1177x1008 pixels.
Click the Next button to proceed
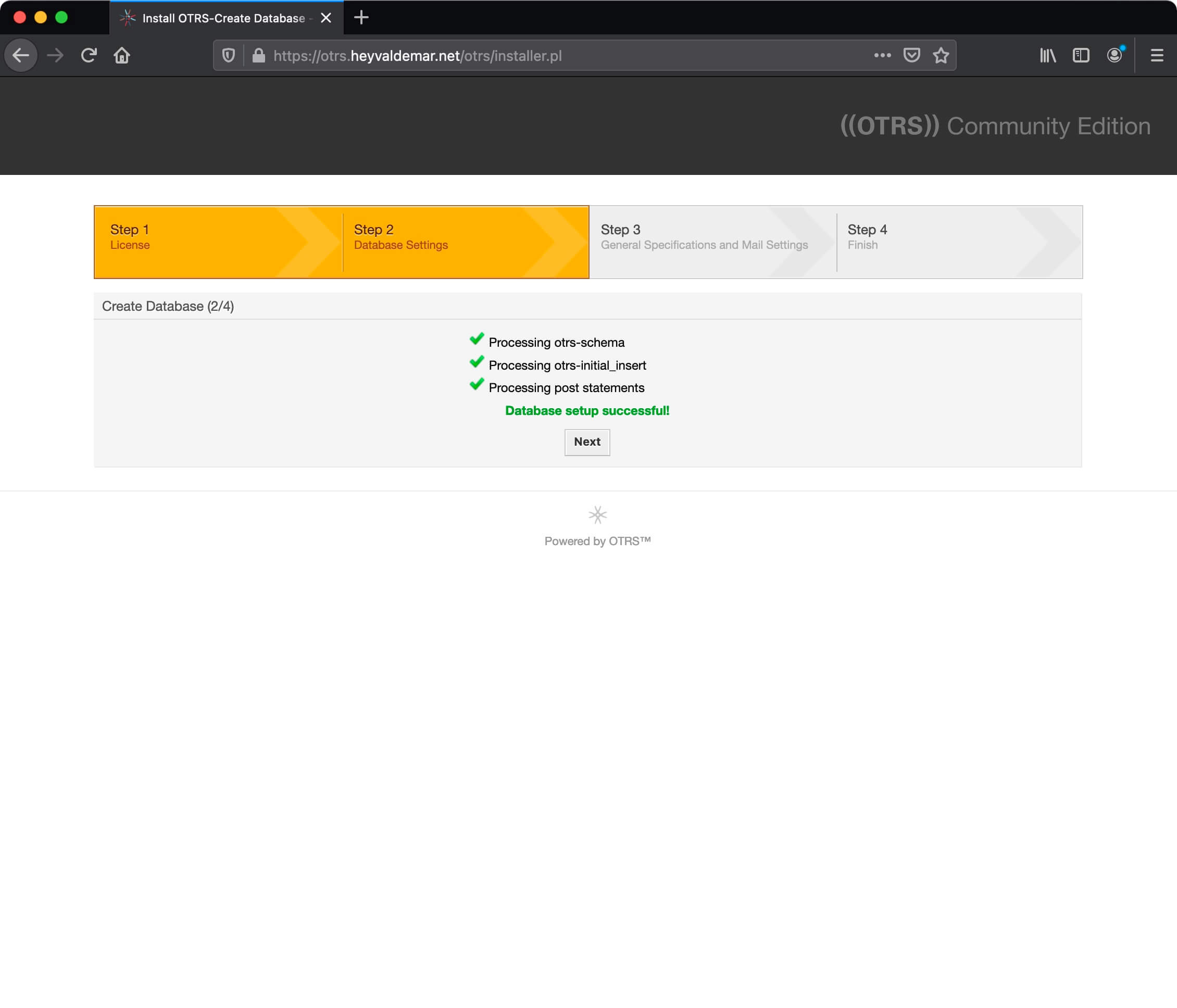[x=587, y=441]
